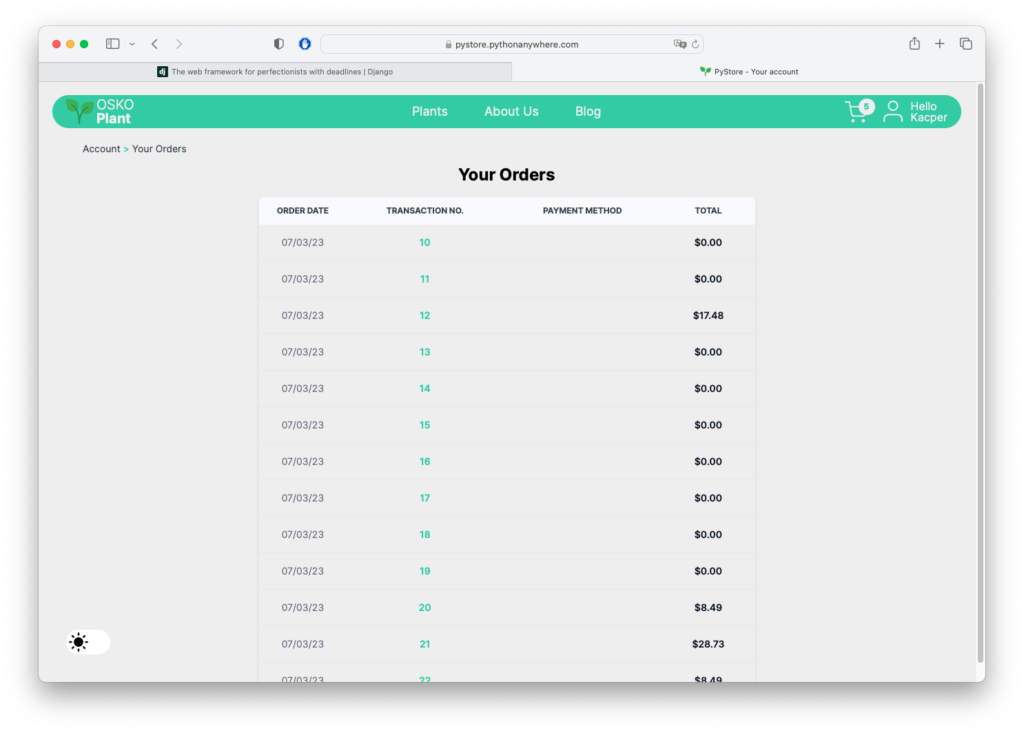Image resolution: width=1024 pixels, height=733 pixels.
Task: Click the Share icon in Safari
Action: tap(914, 43)
